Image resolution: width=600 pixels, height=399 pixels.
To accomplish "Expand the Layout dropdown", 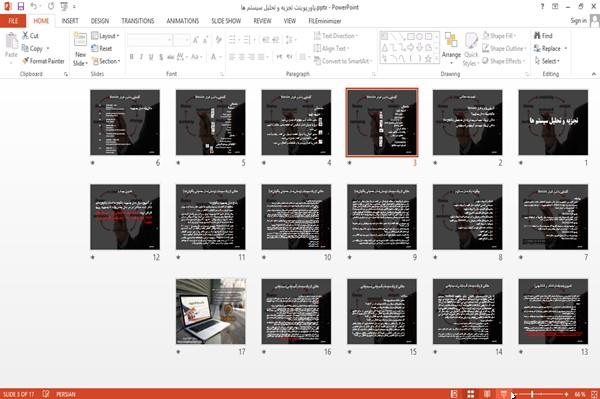I will tap(105, 36).
